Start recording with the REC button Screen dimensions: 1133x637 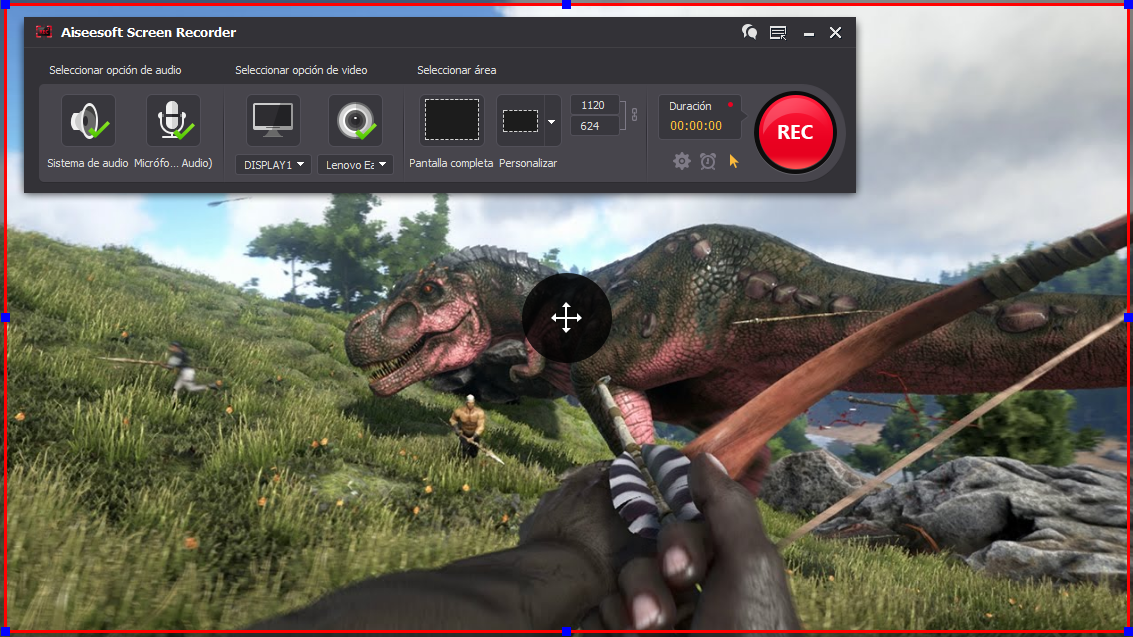coord(795,132)
